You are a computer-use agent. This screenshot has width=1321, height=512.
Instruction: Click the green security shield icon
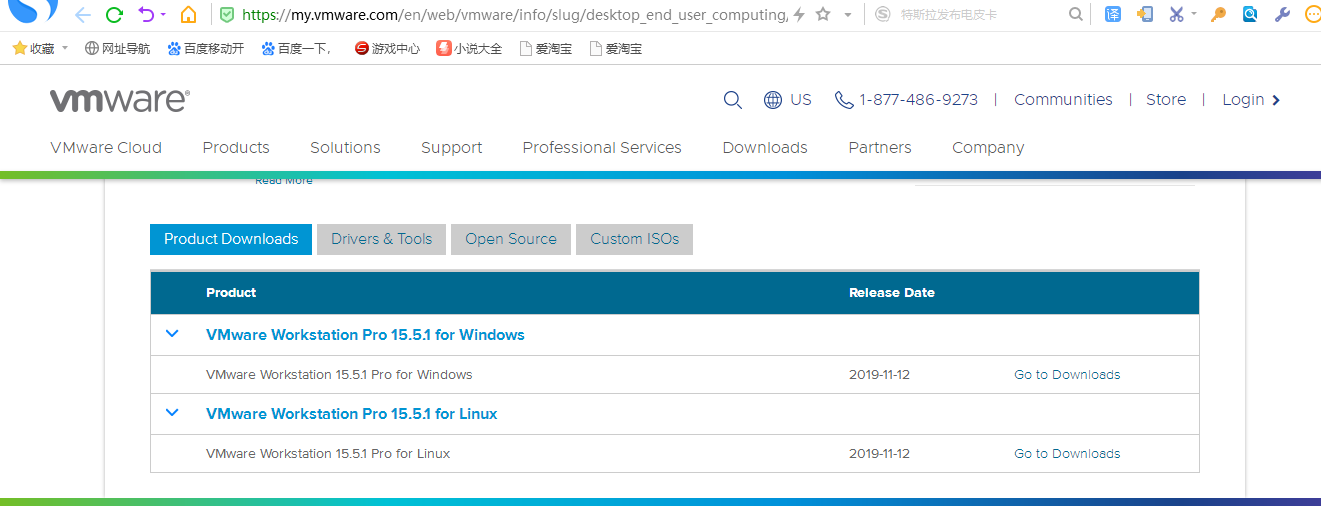pyautogui.click(x=227, y=15)
